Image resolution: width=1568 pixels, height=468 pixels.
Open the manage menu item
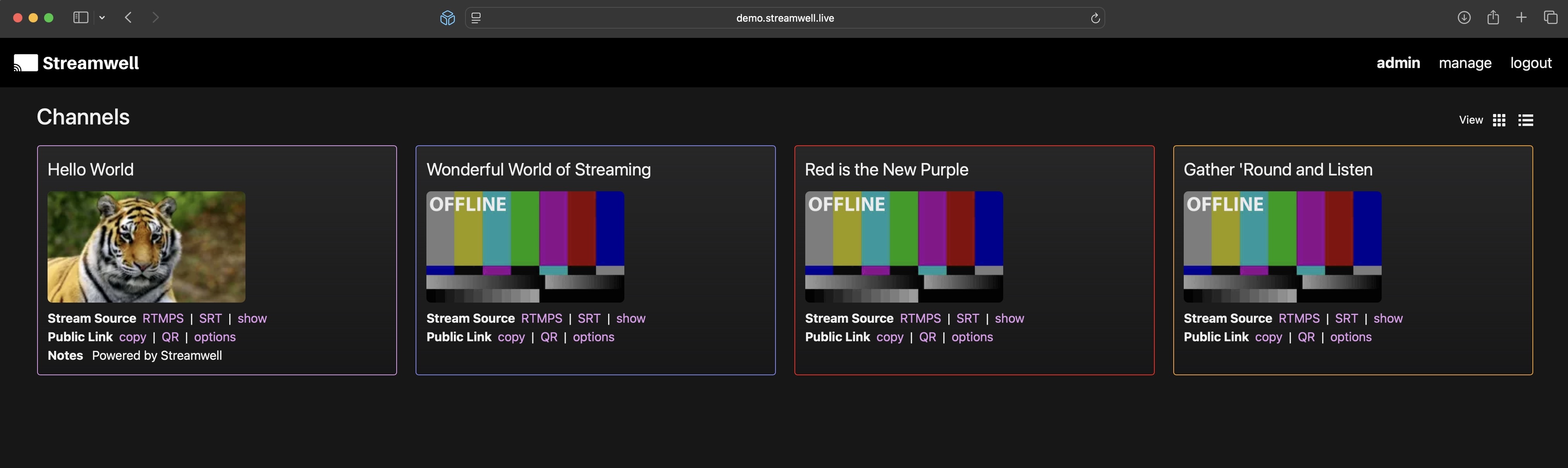pos(1464,63)
